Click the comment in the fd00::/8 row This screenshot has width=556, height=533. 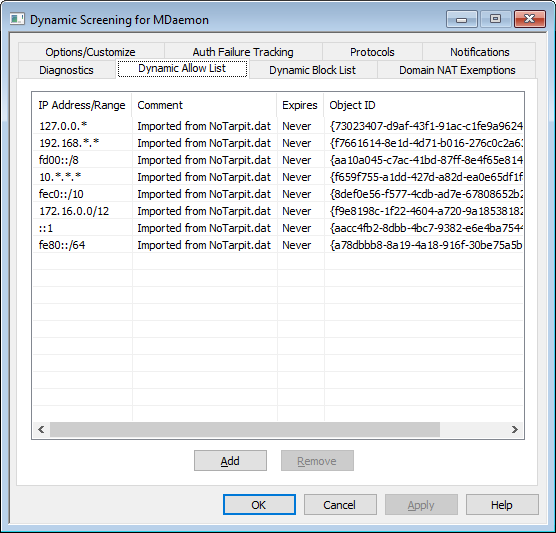click(204, 160)
